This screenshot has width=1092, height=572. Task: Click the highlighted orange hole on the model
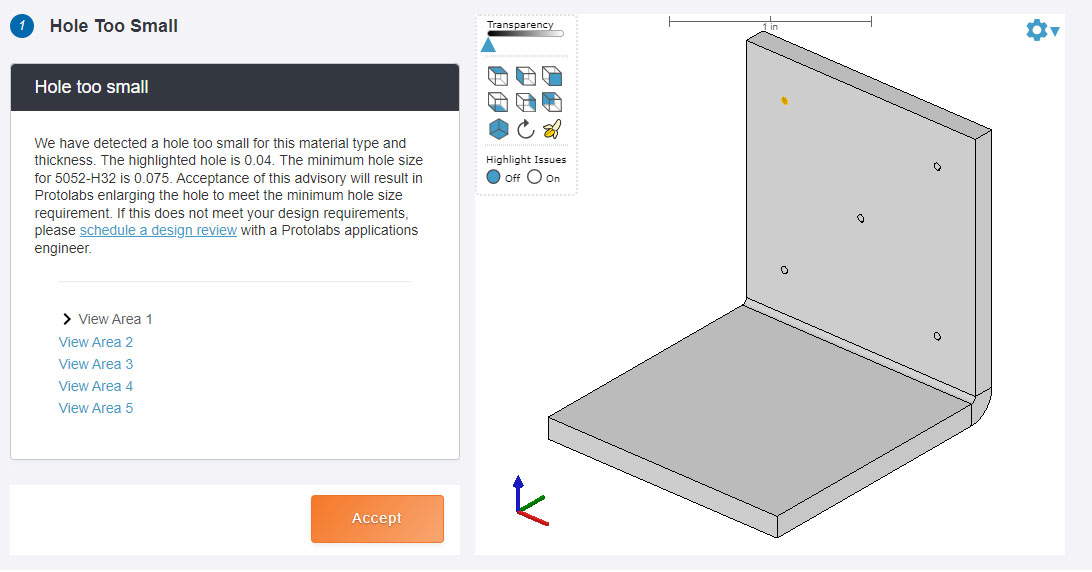pyautogui.click(x=785, y=101)
